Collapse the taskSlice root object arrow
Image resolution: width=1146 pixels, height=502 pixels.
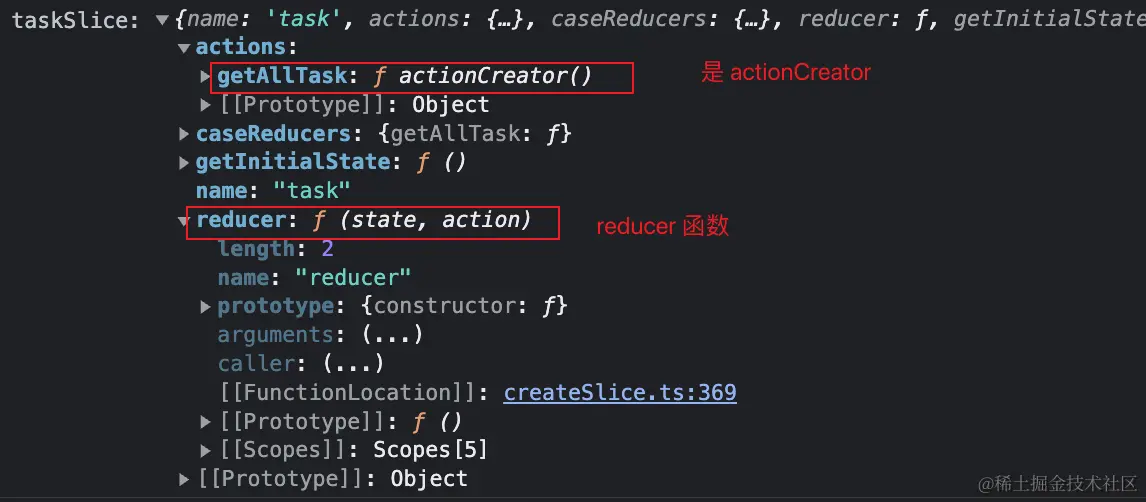click(x=163, y=19)
